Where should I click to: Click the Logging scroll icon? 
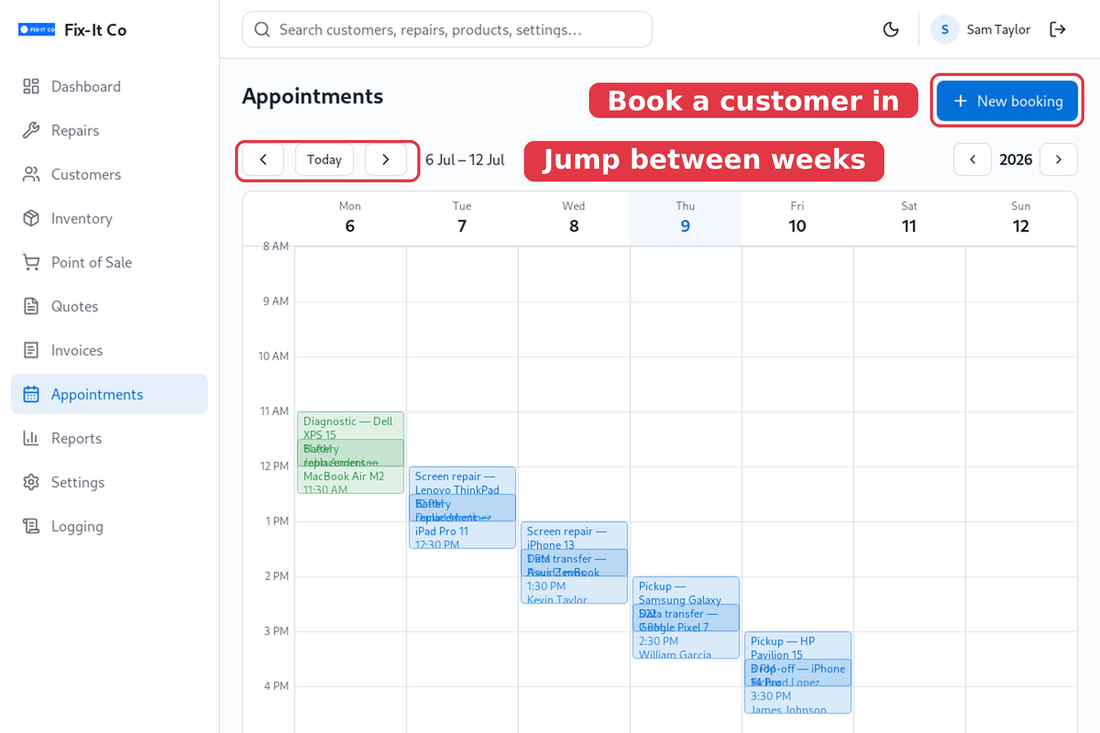pyautogui.click(x=31, y=526)
